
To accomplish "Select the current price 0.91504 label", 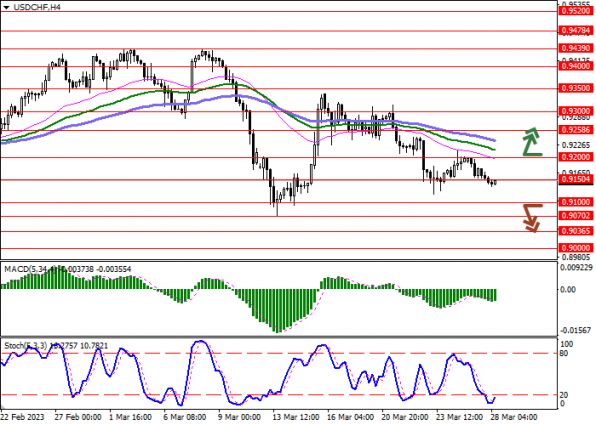I will coord(576,179).
